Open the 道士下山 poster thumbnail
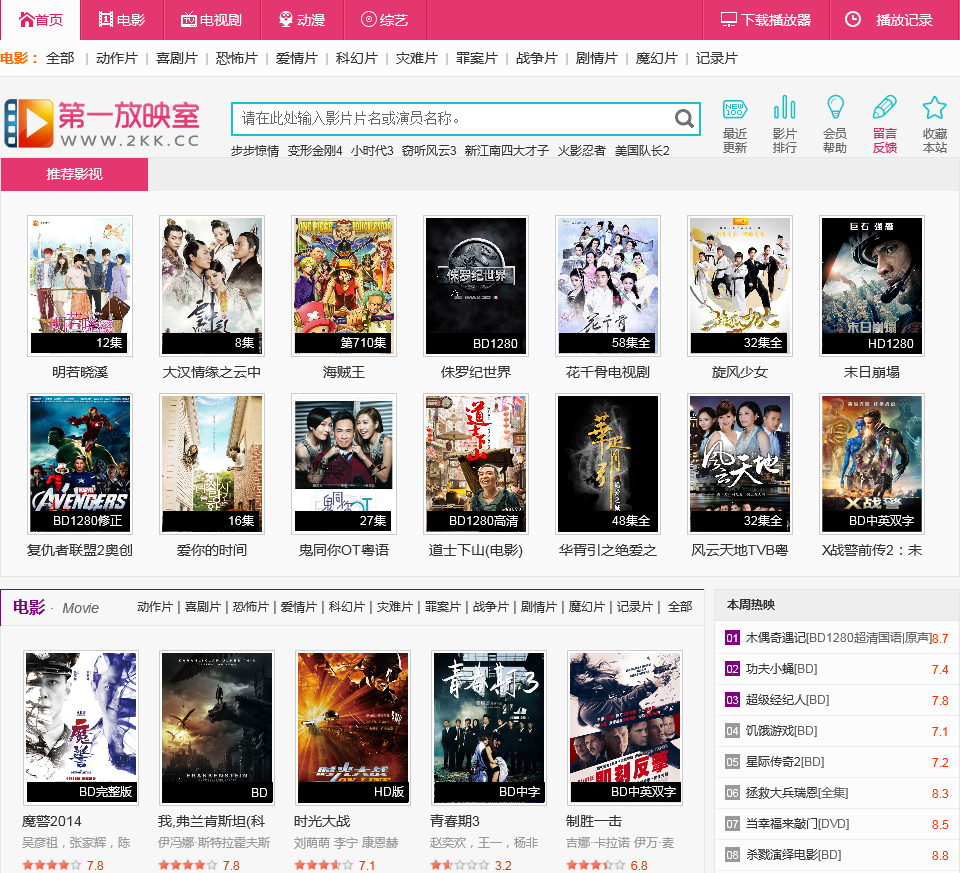 (476, 463)
